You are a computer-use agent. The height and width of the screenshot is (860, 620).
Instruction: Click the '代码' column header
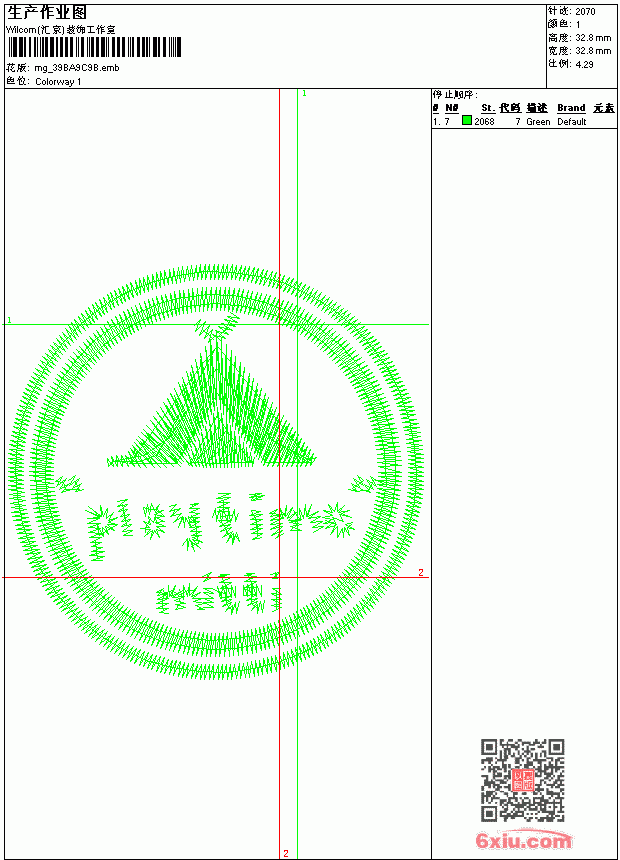coord(510,108)
